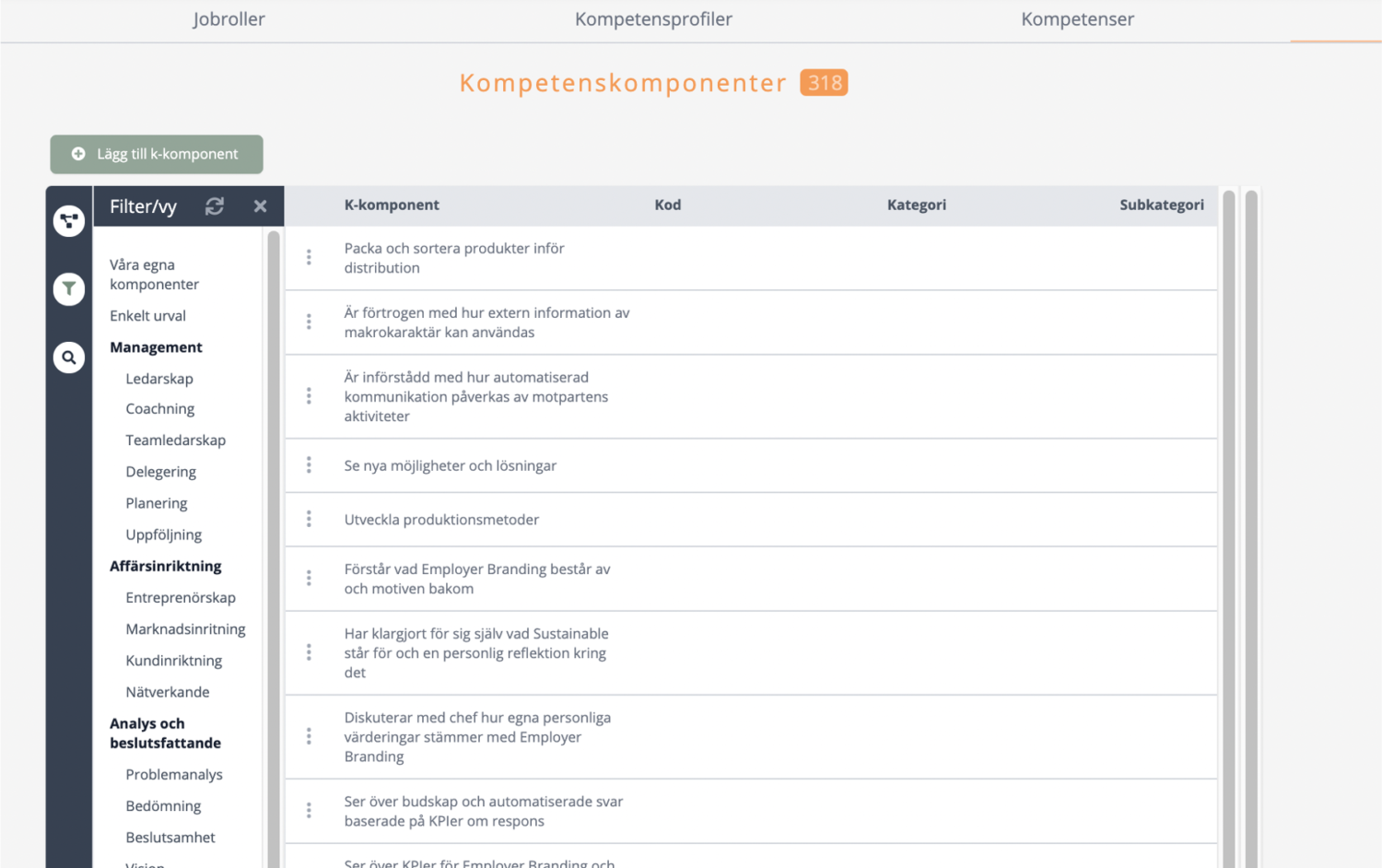Filter by Uppföljning
Screen dimensions: 1382x868
pos(164,534)
